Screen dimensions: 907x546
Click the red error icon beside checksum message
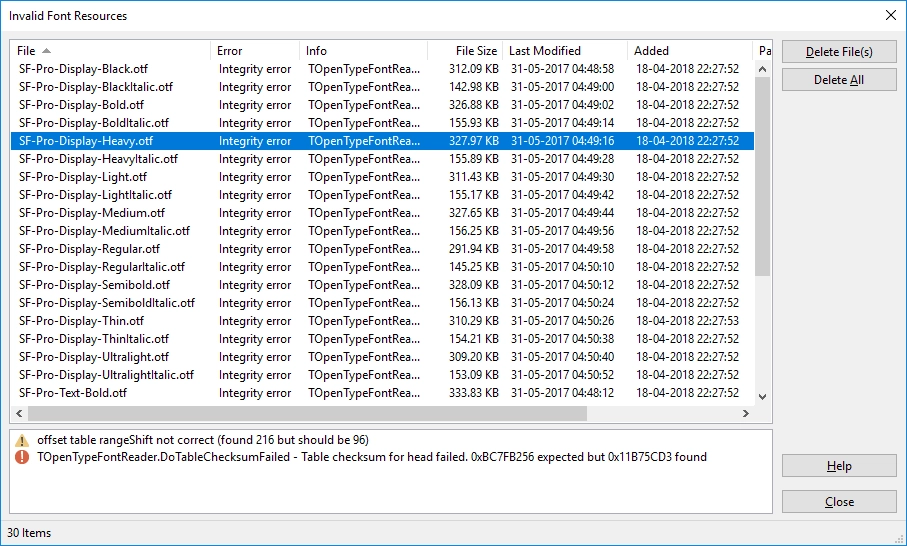22,457
